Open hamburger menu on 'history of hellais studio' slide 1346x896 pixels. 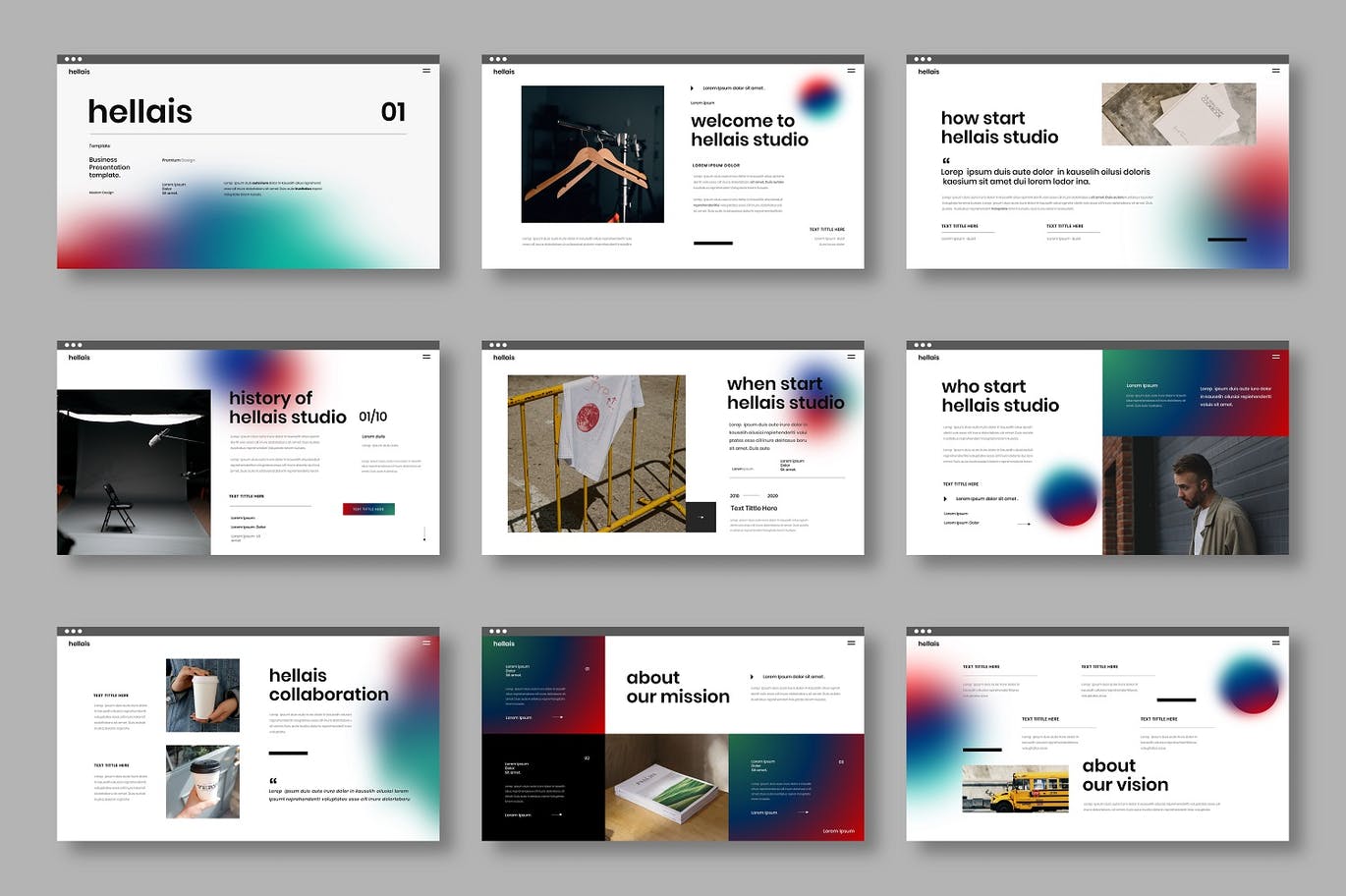click(x=426, y=357)
